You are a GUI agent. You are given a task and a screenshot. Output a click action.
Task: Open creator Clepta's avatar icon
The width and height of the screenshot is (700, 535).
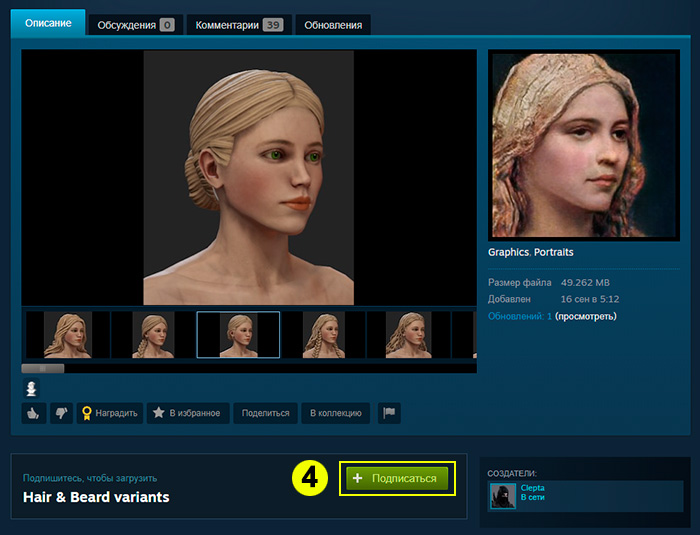click(501, 495)
